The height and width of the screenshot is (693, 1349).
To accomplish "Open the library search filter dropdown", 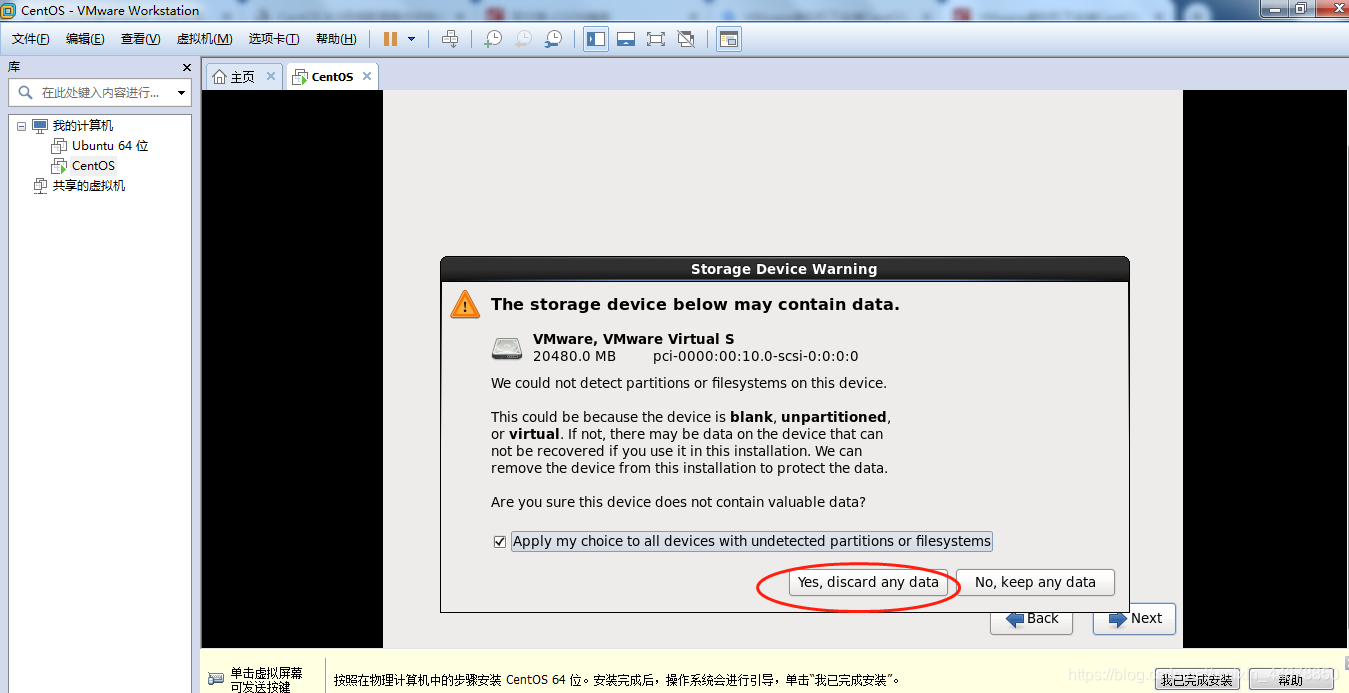I will [x=181, y=93].
